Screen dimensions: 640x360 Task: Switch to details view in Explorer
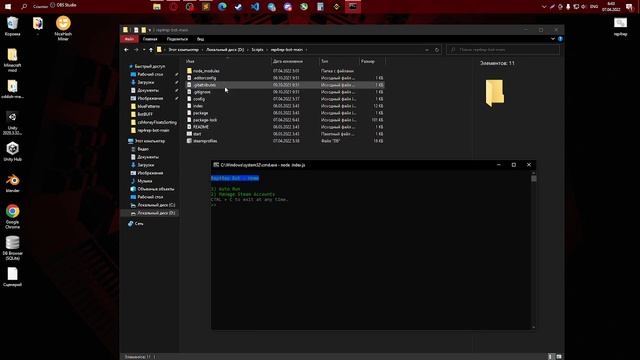(551, 356)
